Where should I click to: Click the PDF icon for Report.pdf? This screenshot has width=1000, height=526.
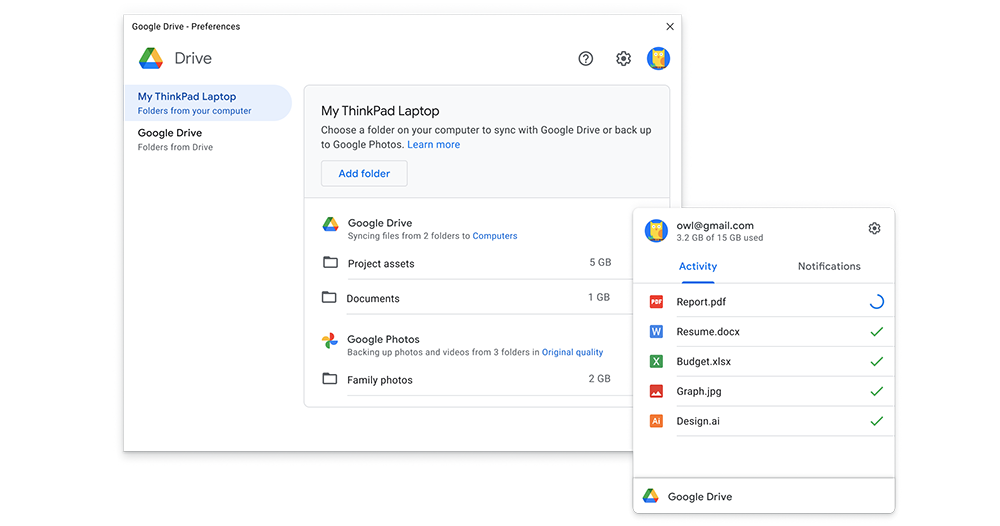656,302
